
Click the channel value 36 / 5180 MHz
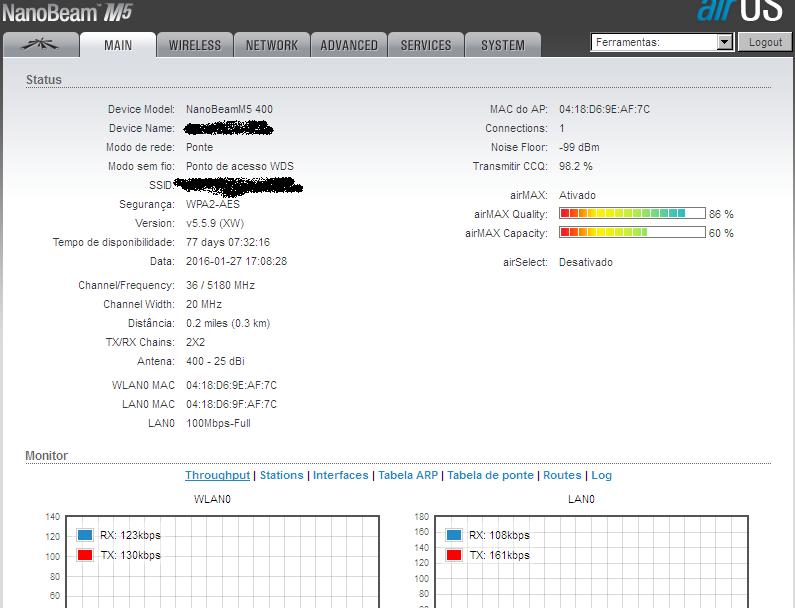tap(220, 285)
